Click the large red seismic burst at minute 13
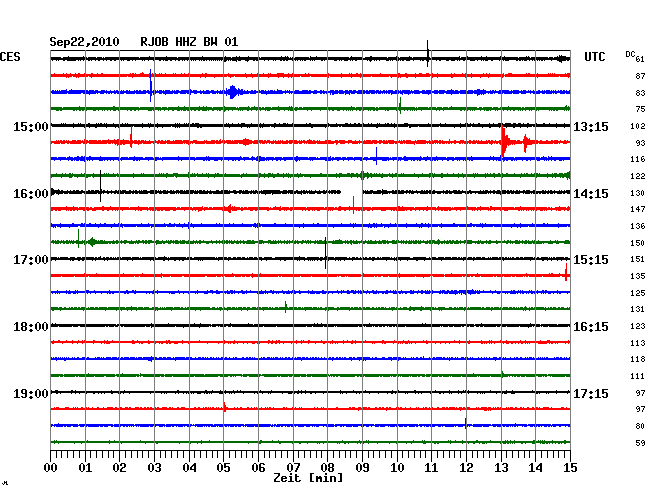The image size is (650, 494). click(505, 142)
